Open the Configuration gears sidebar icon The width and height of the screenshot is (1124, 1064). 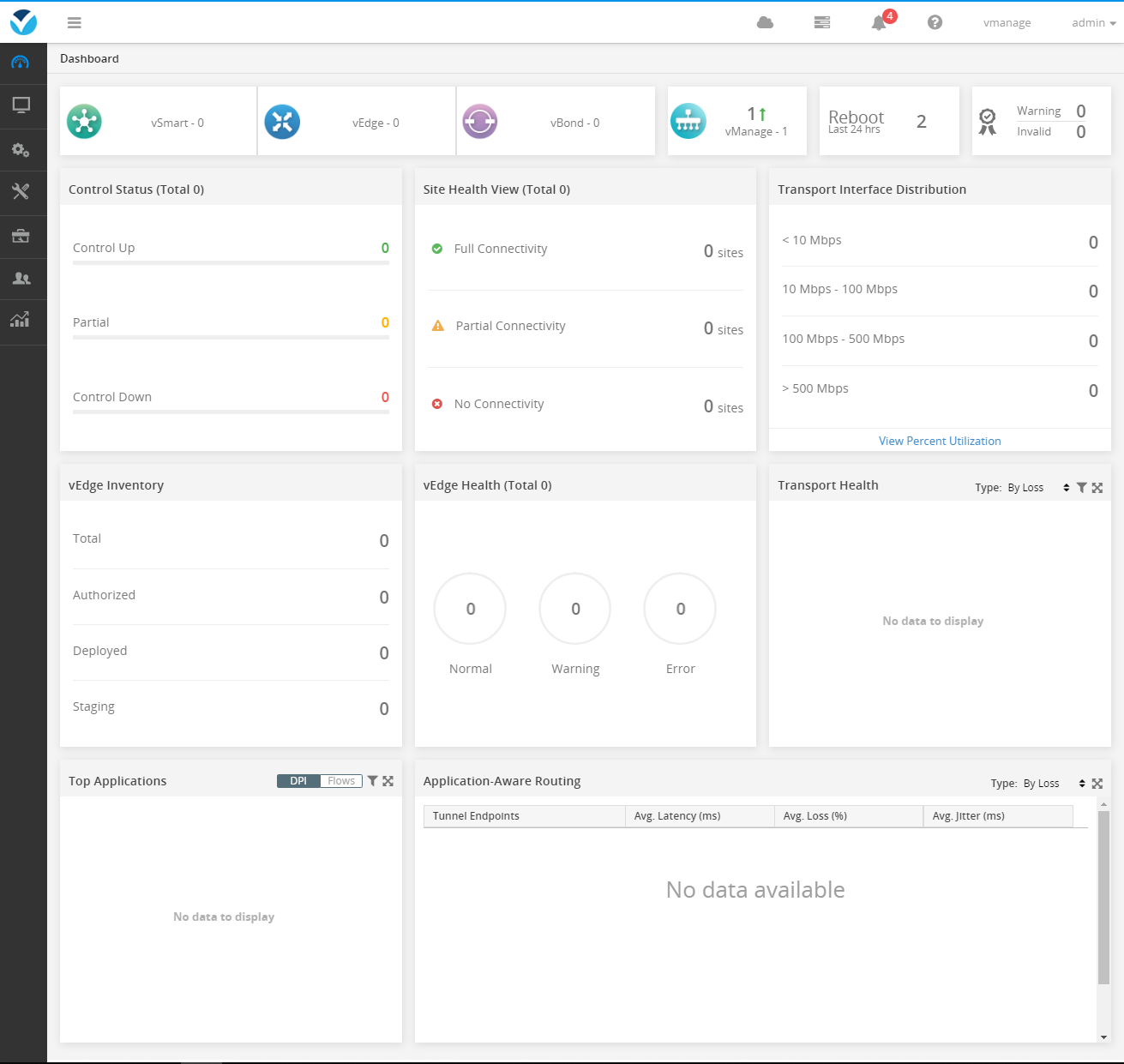pos(21,150)
